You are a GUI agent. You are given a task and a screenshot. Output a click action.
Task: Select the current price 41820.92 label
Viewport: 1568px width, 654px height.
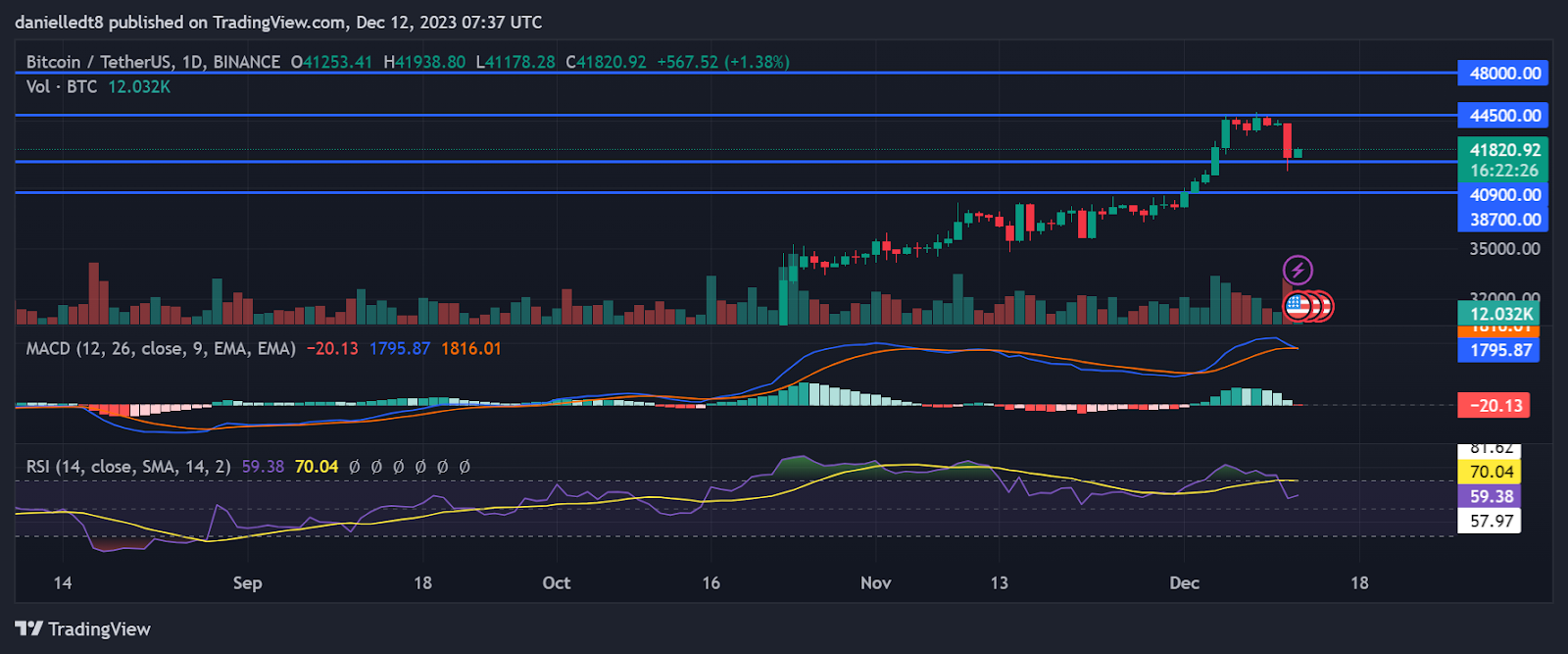(x=1504, y=150)
